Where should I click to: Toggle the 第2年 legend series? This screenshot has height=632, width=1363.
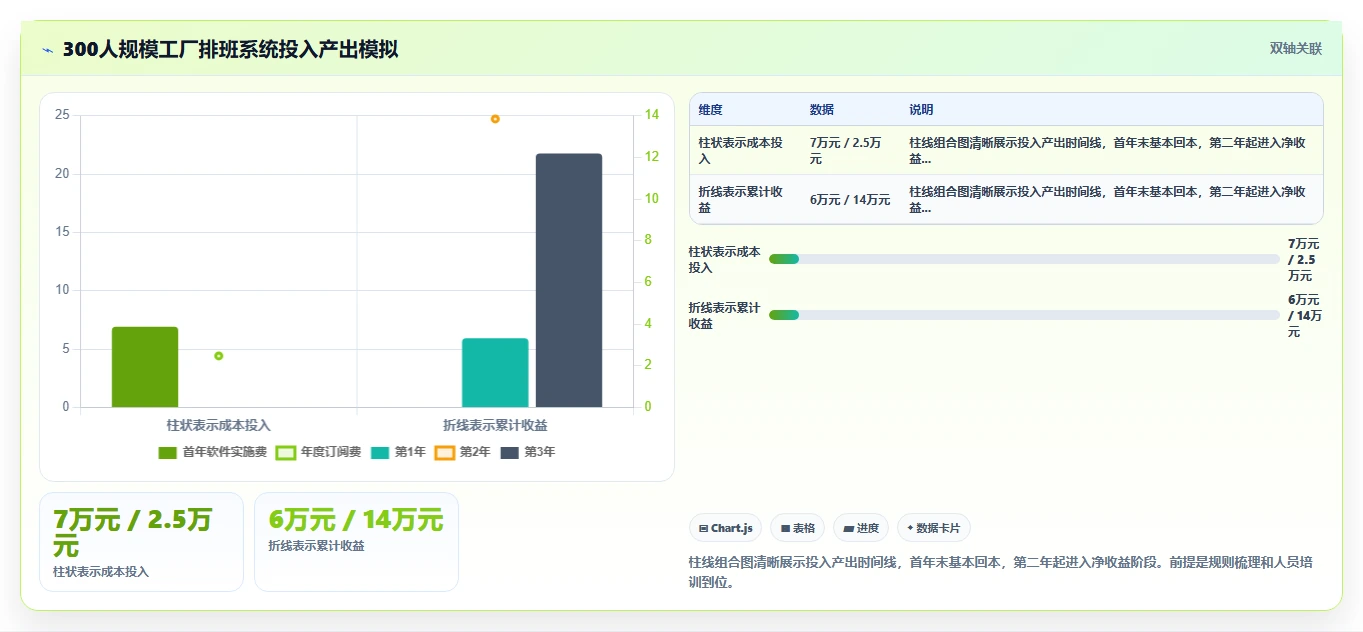(462, 452)
